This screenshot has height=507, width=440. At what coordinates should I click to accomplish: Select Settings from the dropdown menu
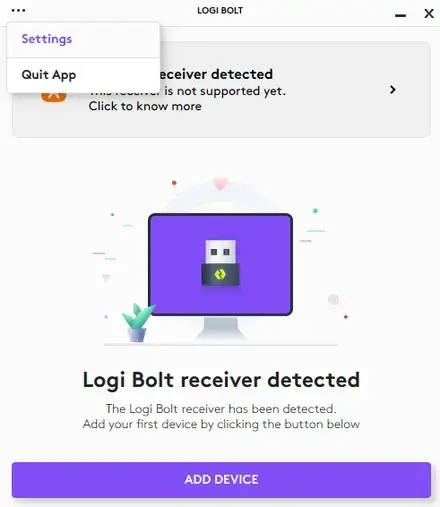point(47,39)
